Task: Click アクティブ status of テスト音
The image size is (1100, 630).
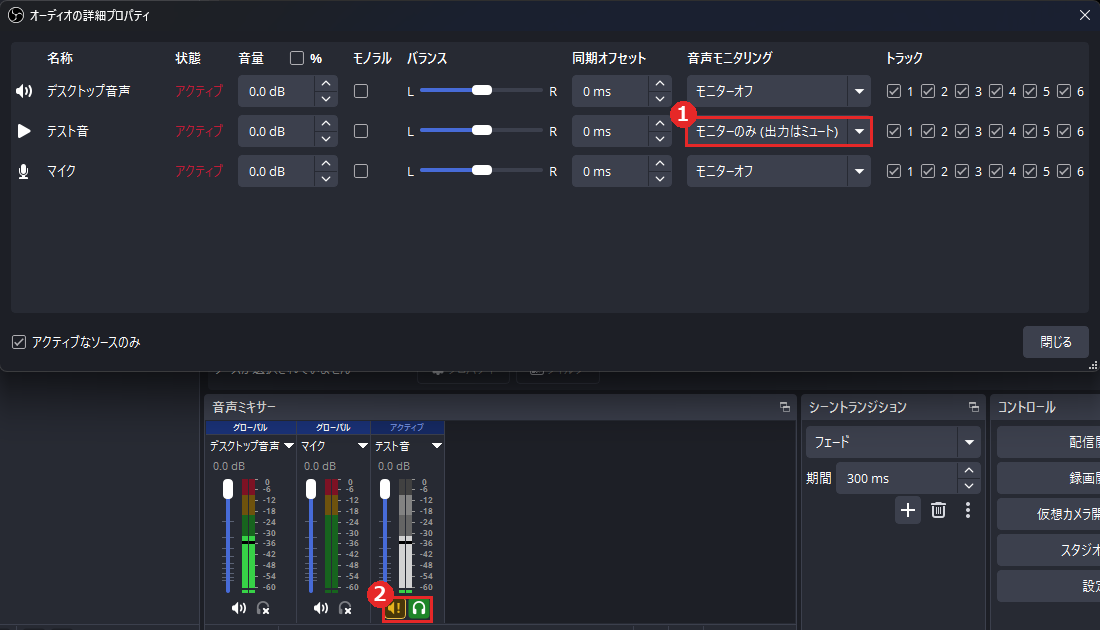Action: [199, 131]
